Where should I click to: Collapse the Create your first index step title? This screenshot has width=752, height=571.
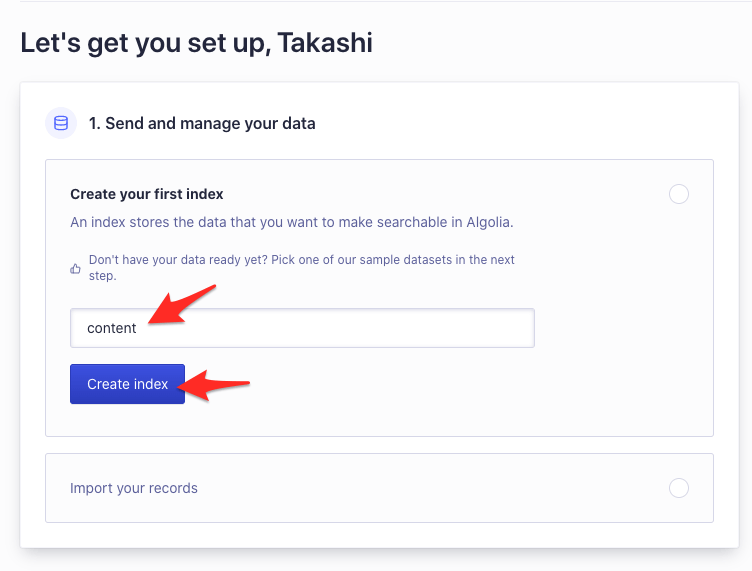point(147,194)
